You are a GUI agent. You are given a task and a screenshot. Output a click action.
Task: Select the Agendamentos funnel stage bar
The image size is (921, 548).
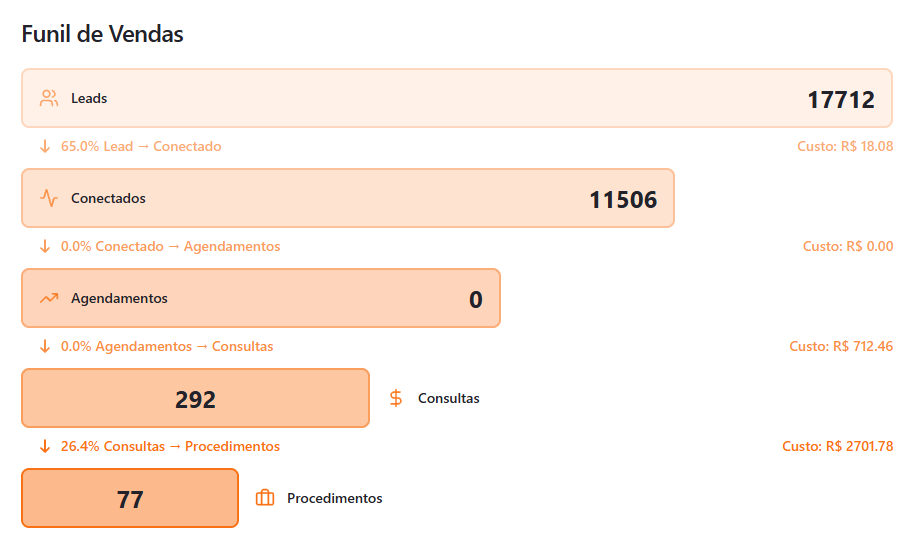[x=261, y=298]
